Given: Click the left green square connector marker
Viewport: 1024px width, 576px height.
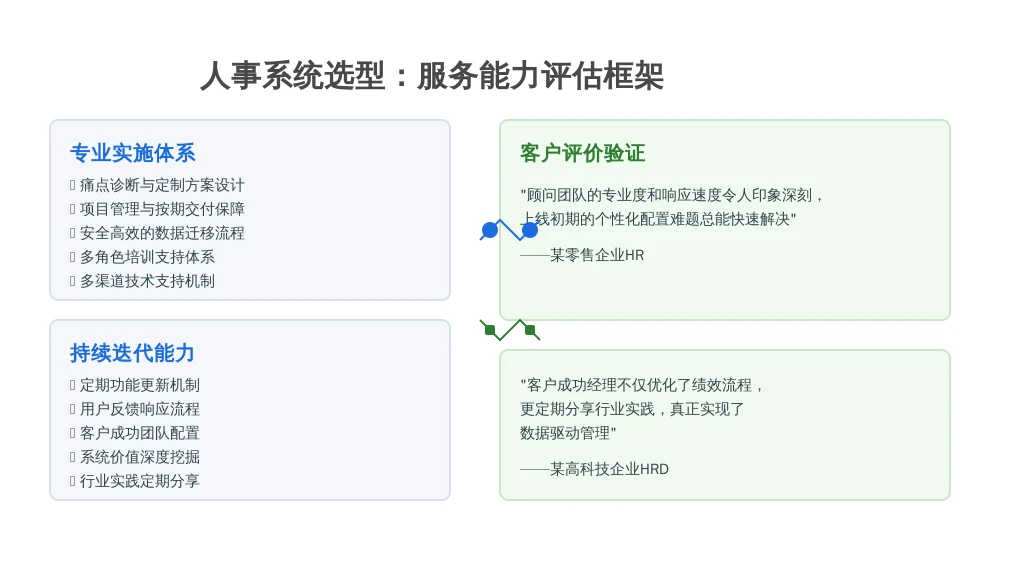Looking at the screenshot, I should coord(490,330).
